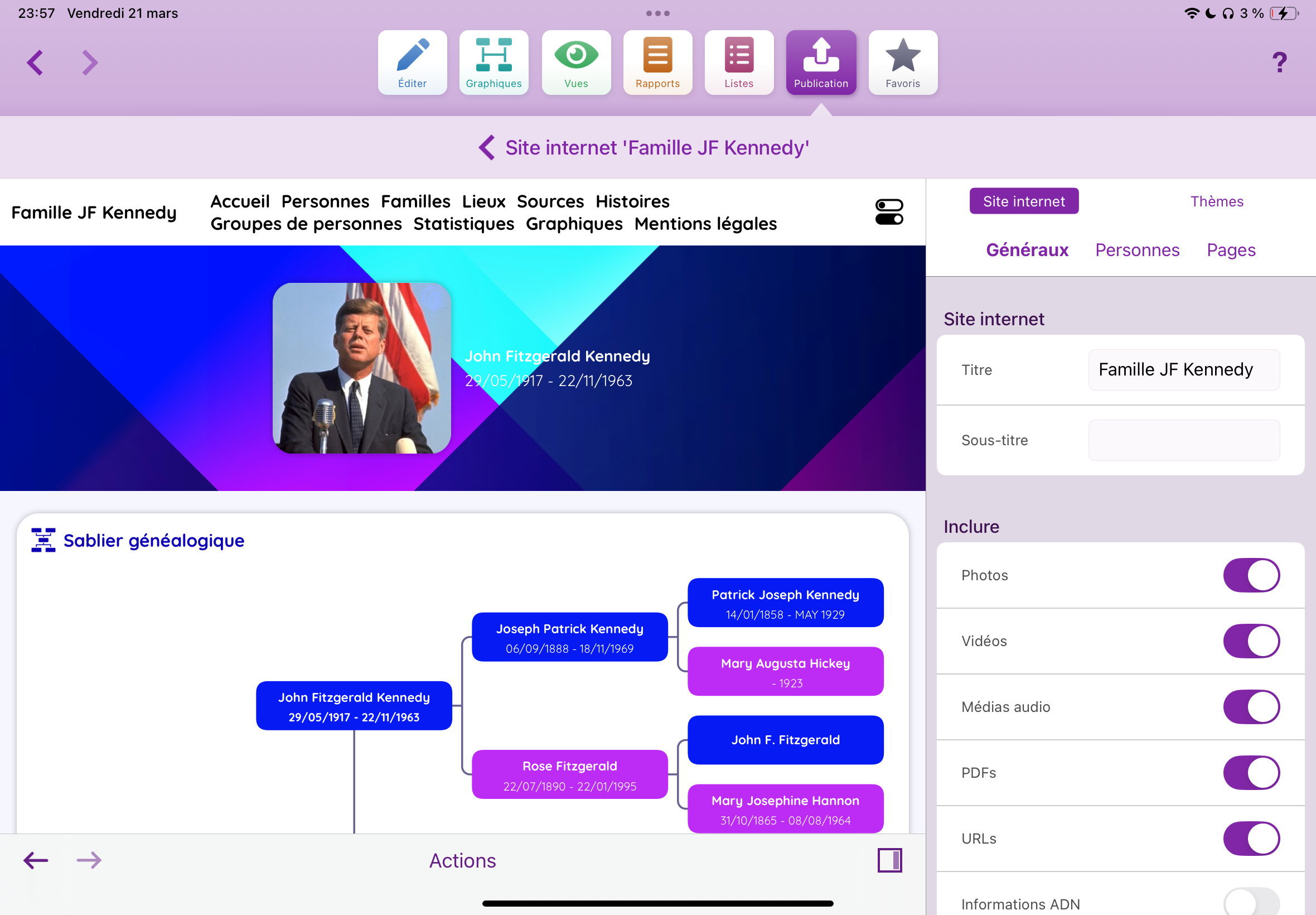Image resolution: width=1316 pixels, height=915 pixels.
Task: Open help via question mark icon
Action: [1279, 62]
